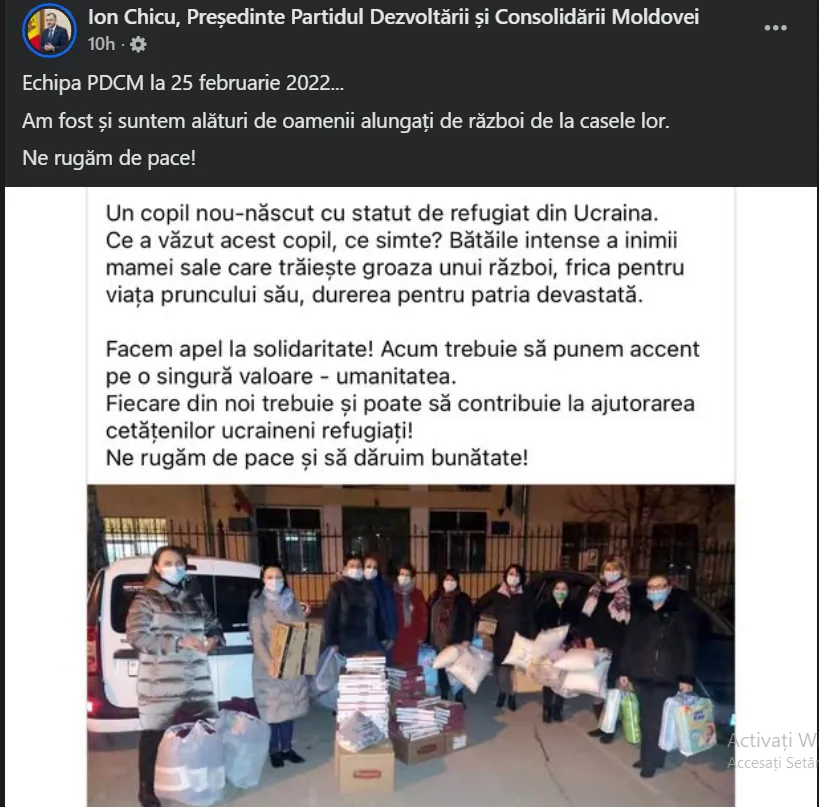This screenshot has height=807, width=819.
Task: Open Ion Chicu's round profile picture
Action: coord(49,31)
